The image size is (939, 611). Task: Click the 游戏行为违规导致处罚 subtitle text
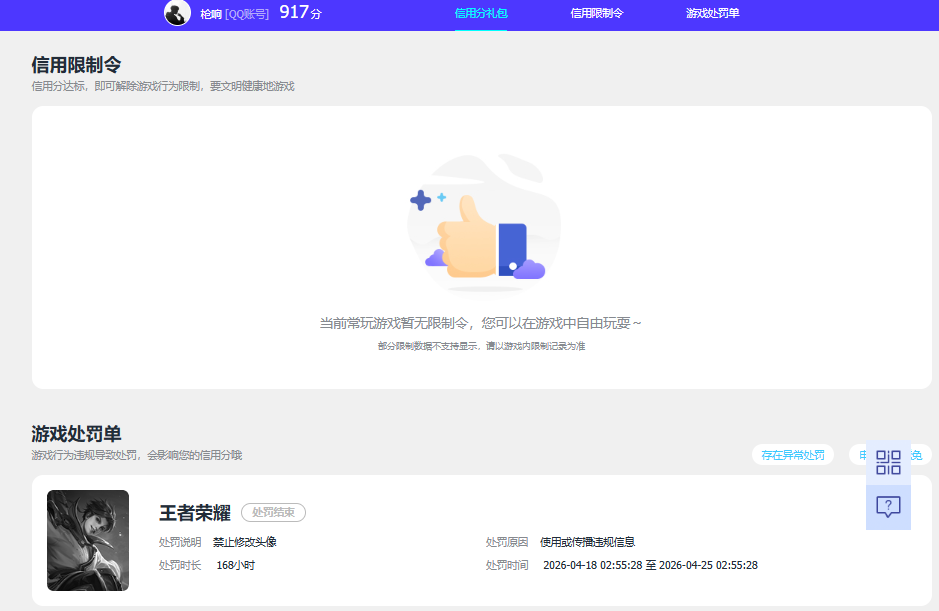point(137,455)
